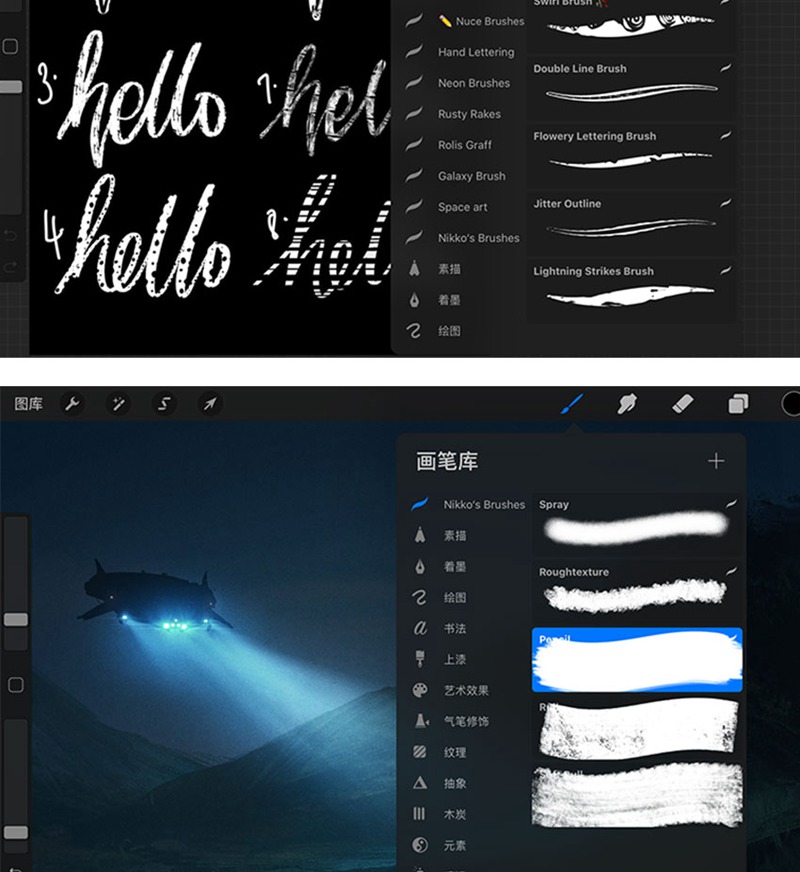Tap the blue paintbrush tool icon
The width and height of the screenshot is (800, 872).
pos(572,404)
